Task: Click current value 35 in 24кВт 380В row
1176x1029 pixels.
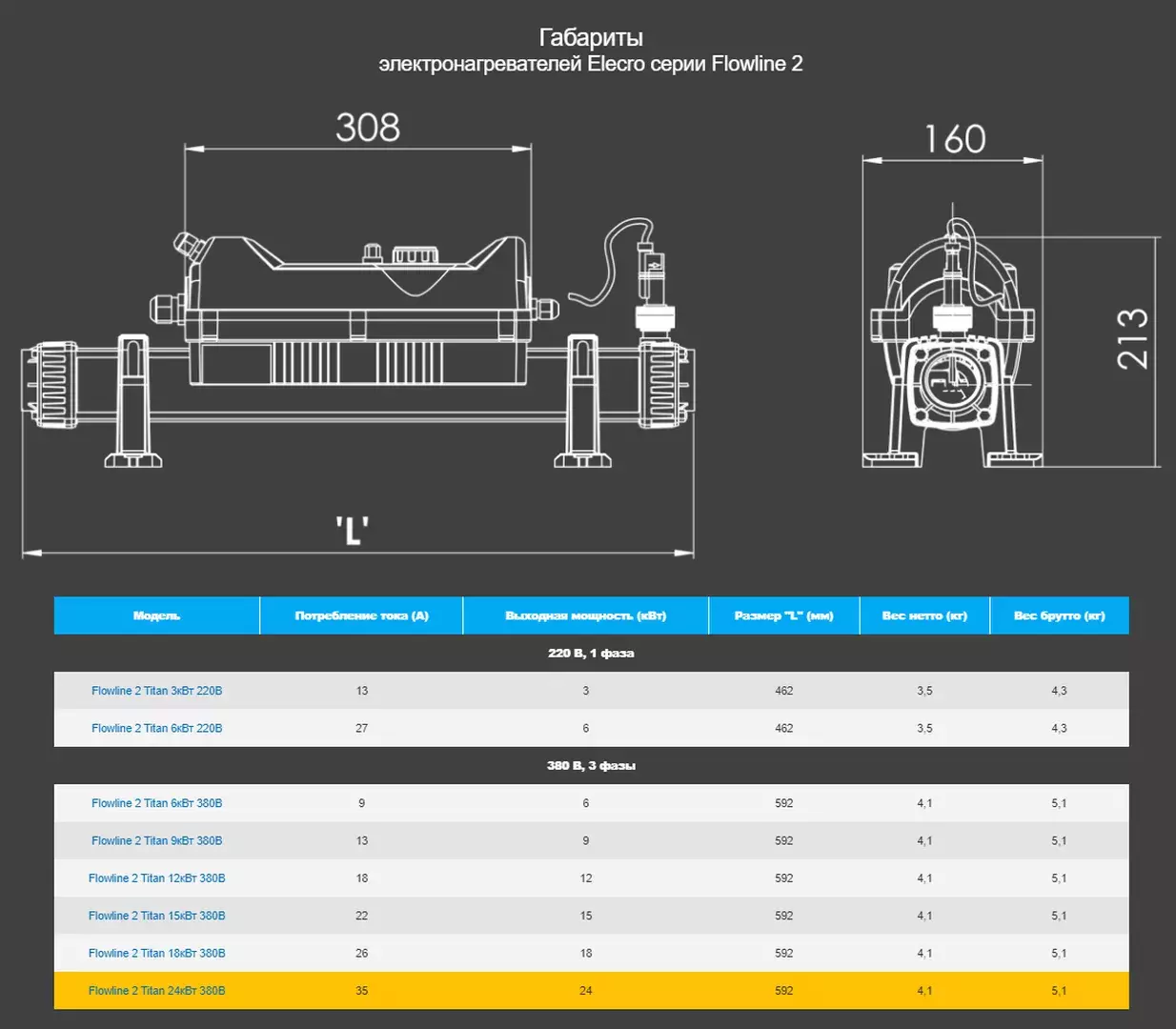Action: pos(361,991)
